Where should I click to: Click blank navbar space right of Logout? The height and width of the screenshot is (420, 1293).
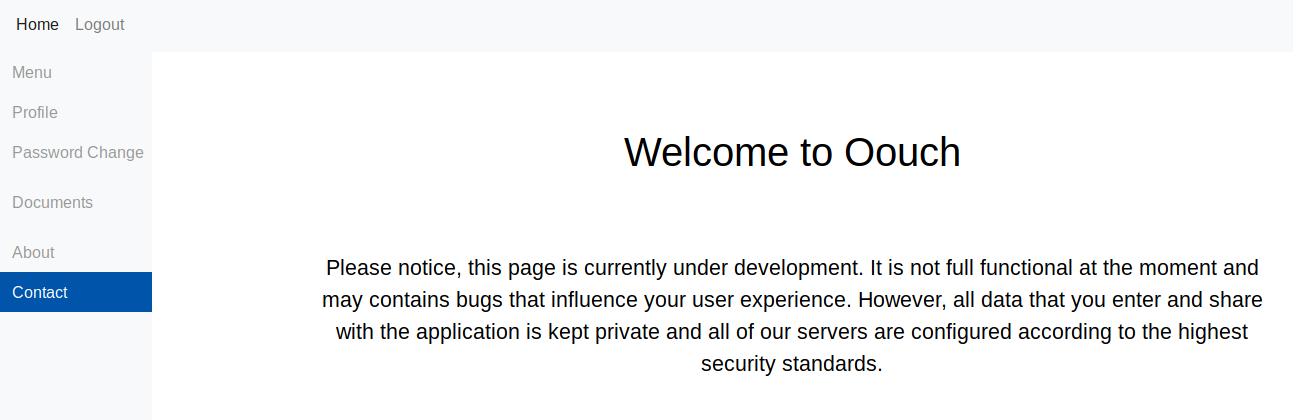700,24
